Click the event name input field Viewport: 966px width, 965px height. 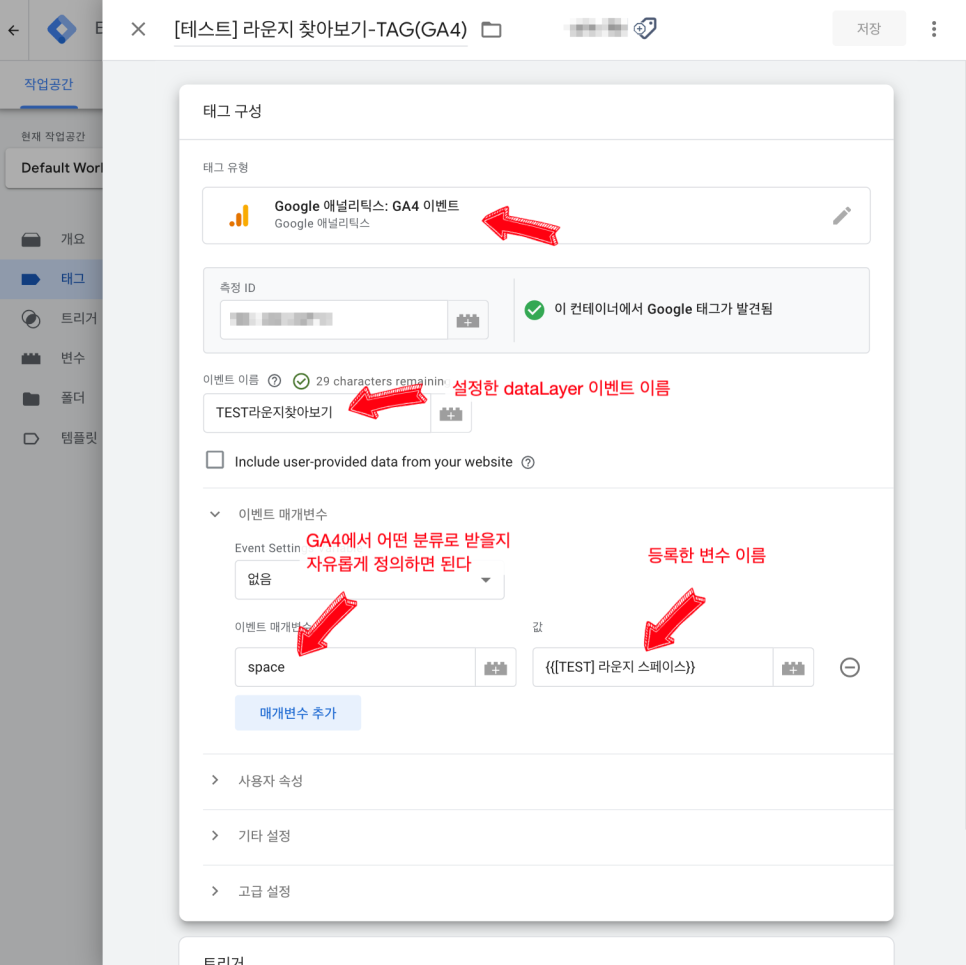(316, 413)
